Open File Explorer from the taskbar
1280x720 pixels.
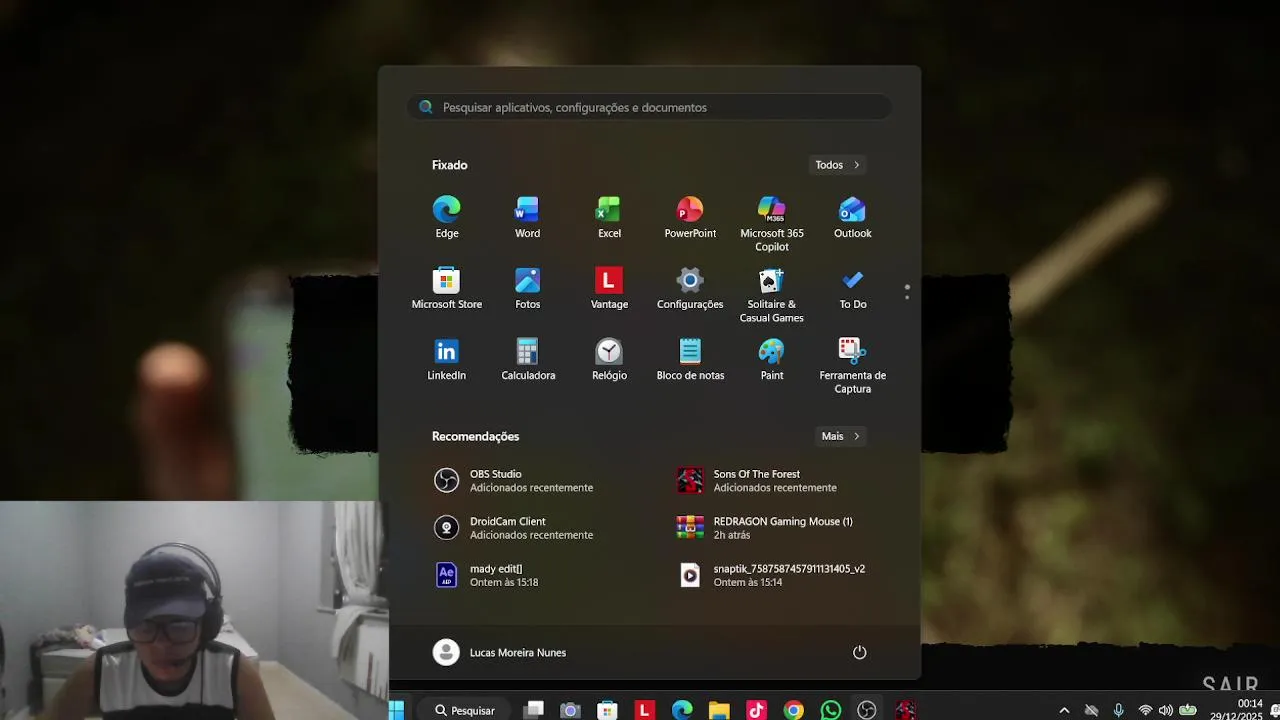click(719, 710)
